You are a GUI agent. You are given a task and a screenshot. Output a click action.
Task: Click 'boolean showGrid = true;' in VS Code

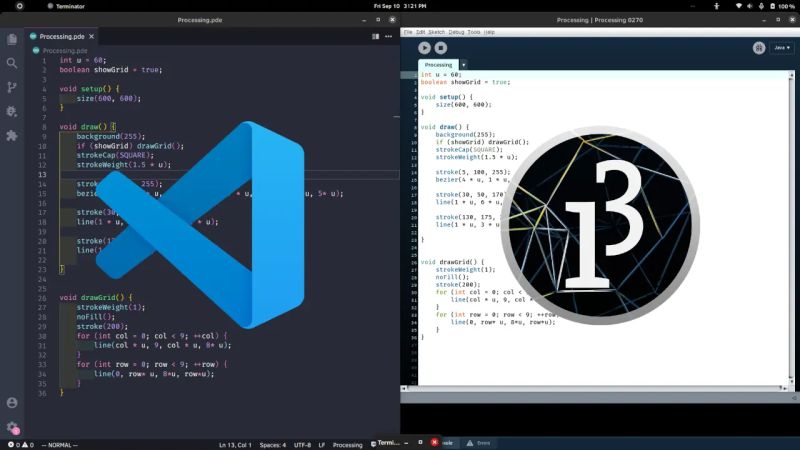click(111, 70)
